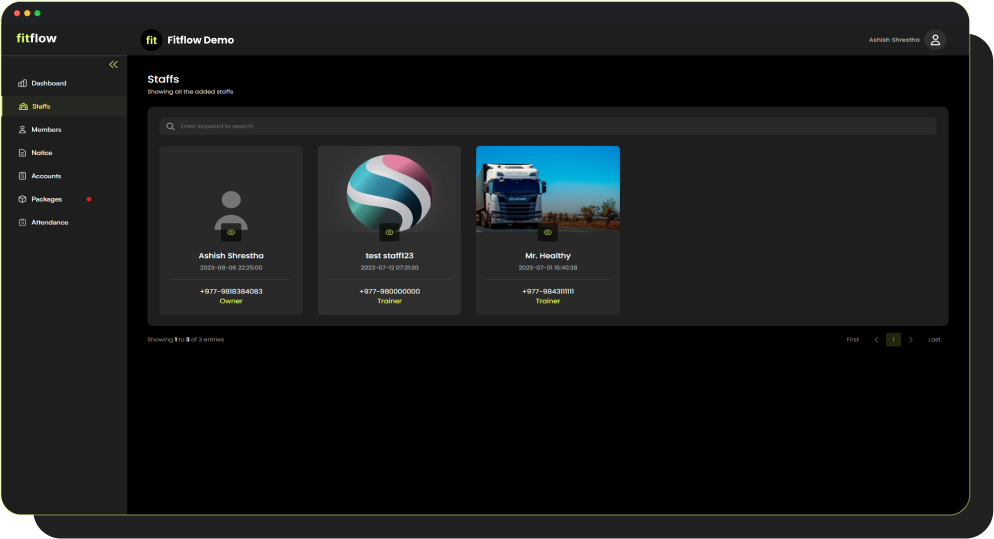Image resolution: width=994 pixels, height=539 pixels.
Task: Click the Mr. Healthy card name
Action: coord(548,256)
